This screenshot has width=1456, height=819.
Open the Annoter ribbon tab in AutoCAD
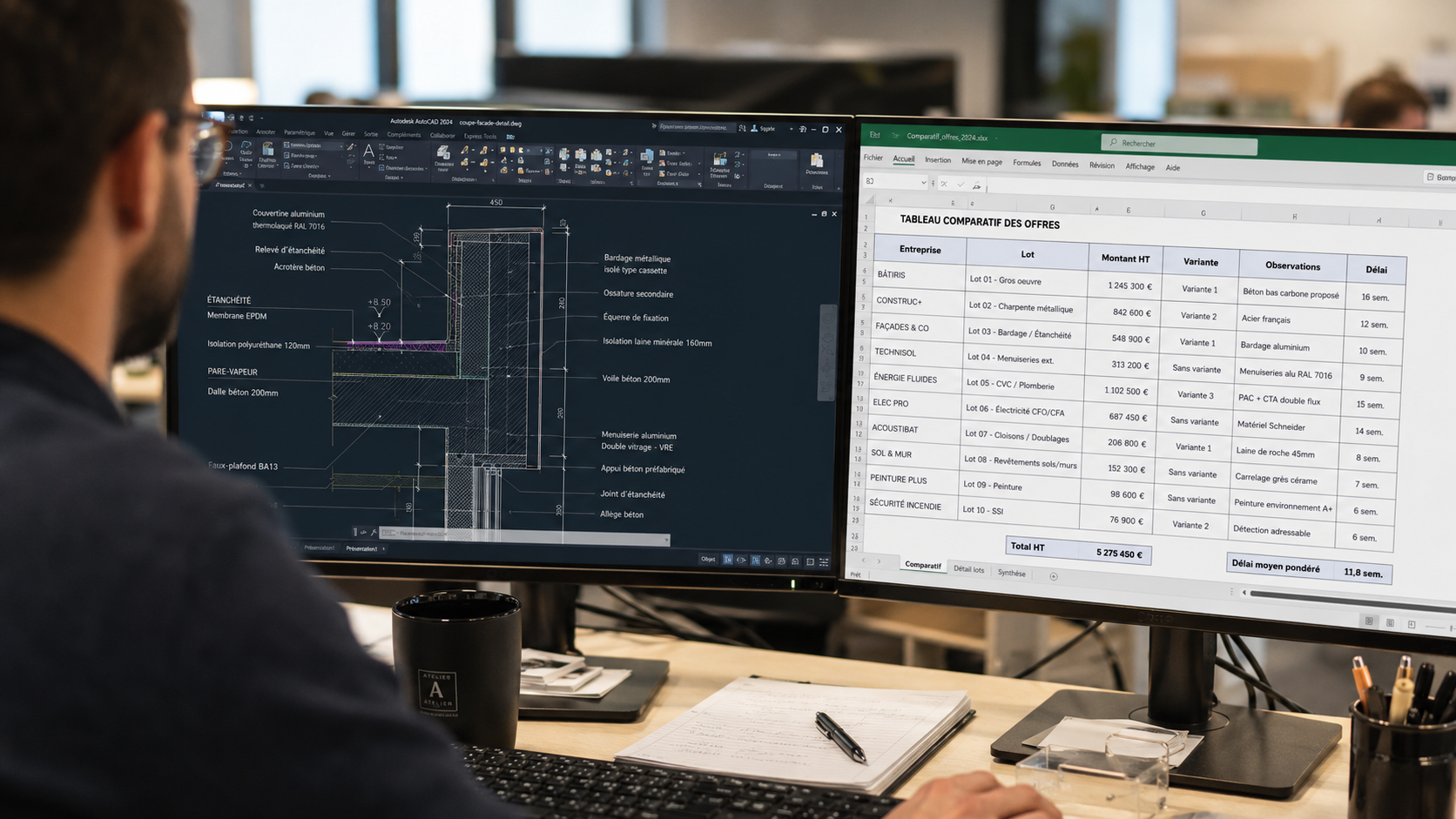coord(266,132)
